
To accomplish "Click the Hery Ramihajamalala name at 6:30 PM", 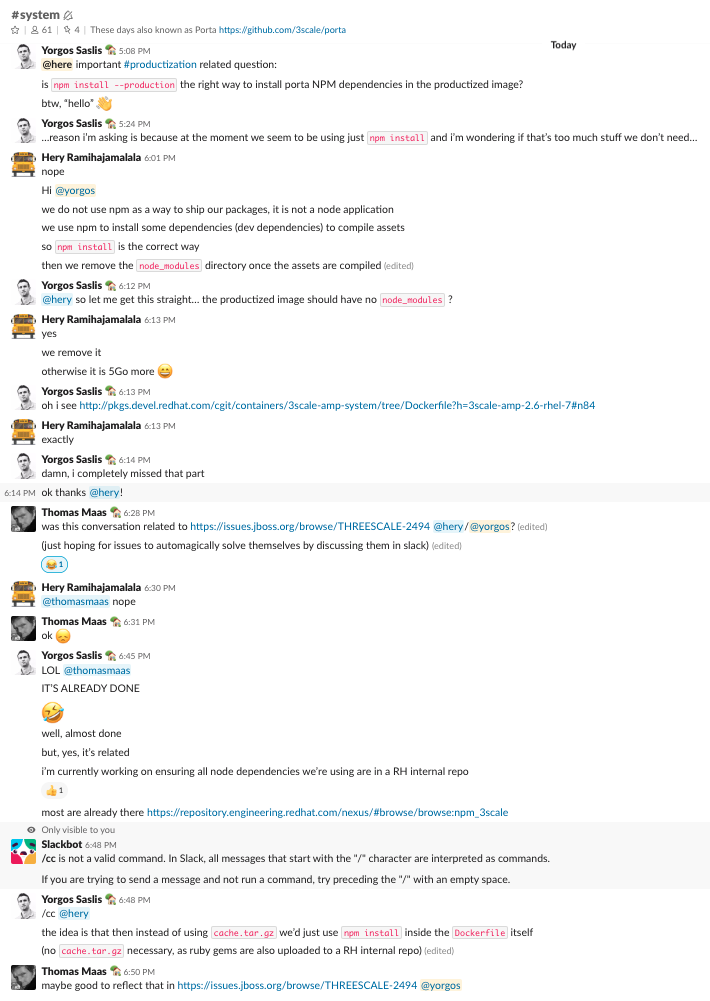I will pos(91,587).
